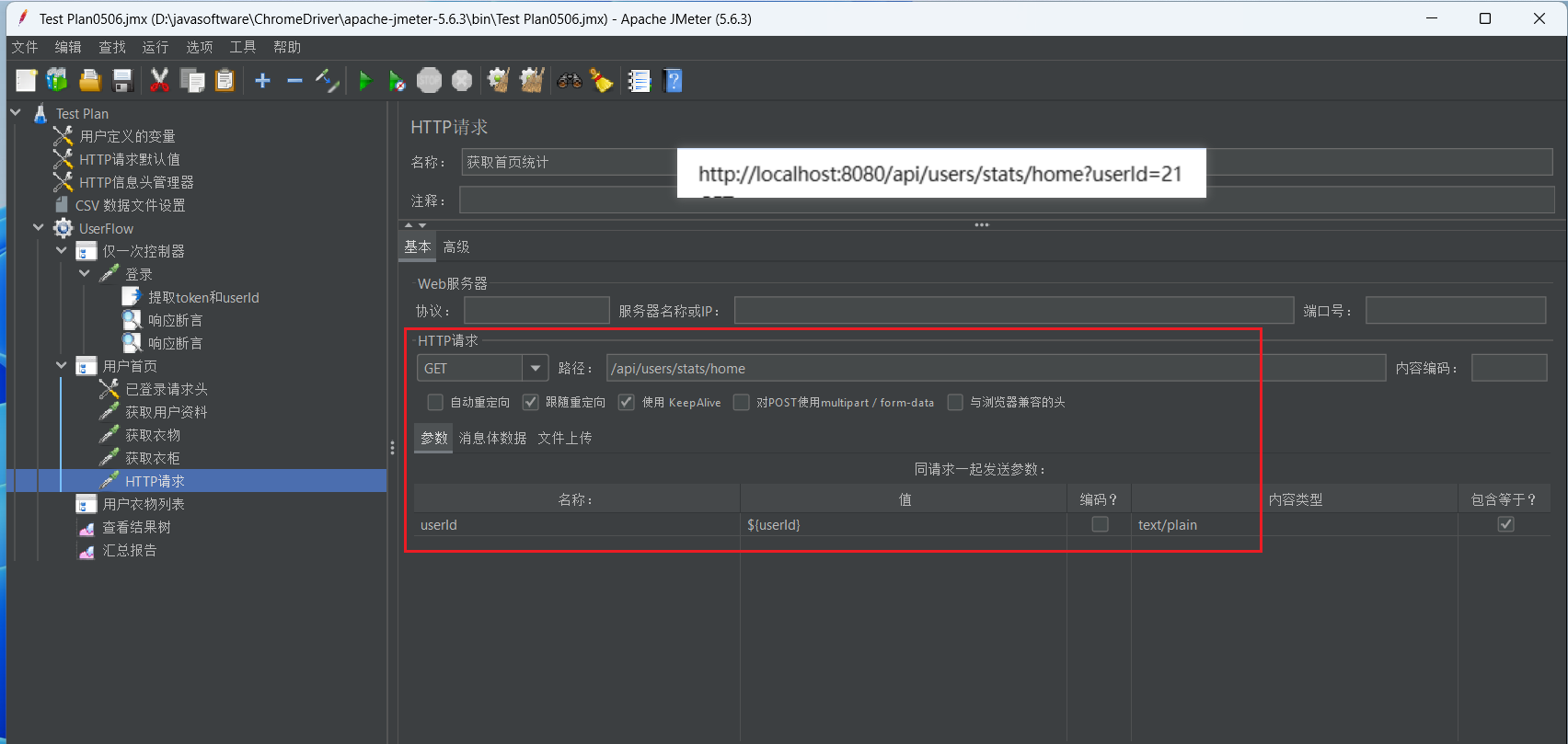
Task: Collapse the 登录 sampler node
Action: click(x=85, y=273)
